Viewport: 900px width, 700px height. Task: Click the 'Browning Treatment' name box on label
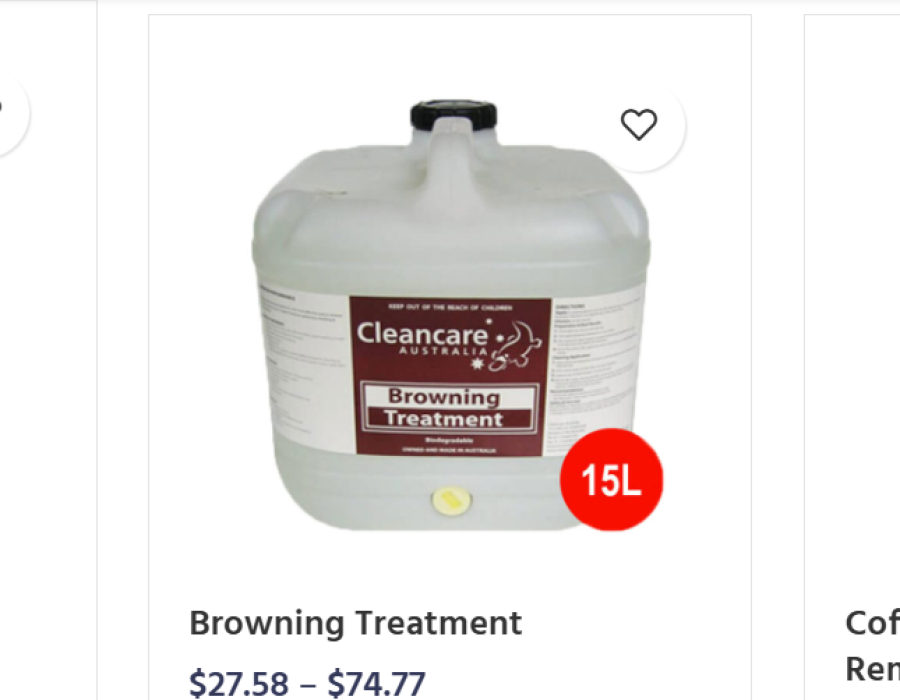(451, 407)
